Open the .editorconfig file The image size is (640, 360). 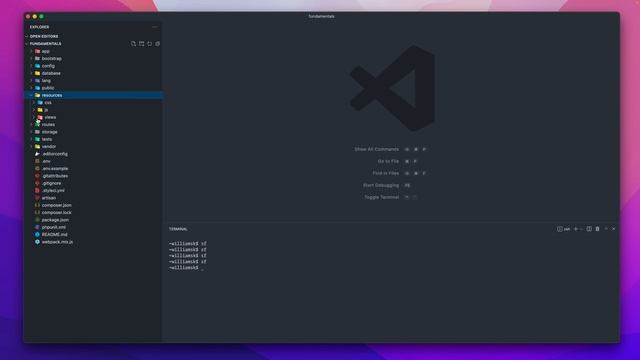pyautogui.click(x=94, y=154)
